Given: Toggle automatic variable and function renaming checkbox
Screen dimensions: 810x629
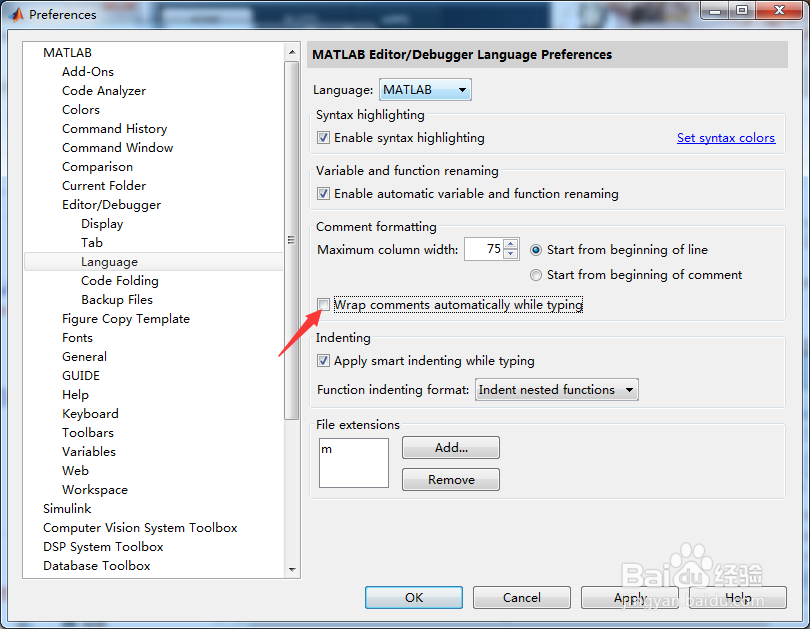Looking at the screenshot, I should (323, 194).
